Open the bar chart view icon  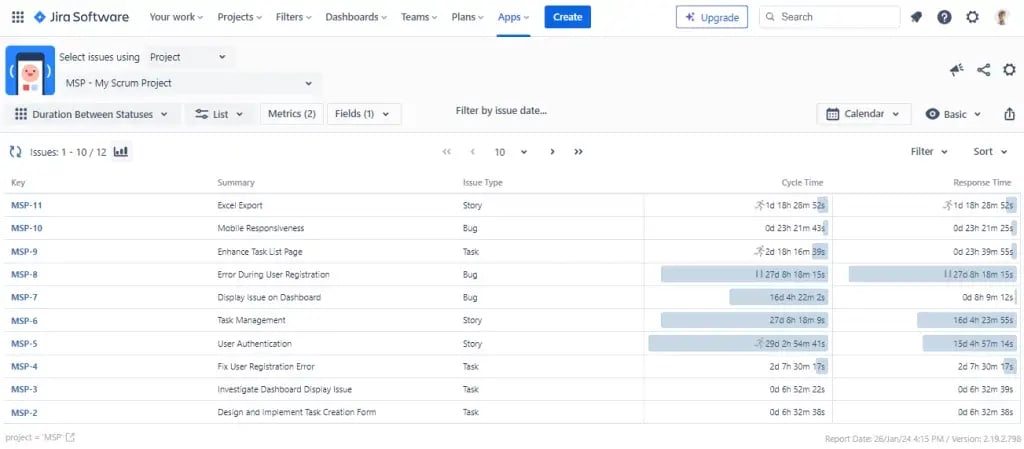point(121,152)
